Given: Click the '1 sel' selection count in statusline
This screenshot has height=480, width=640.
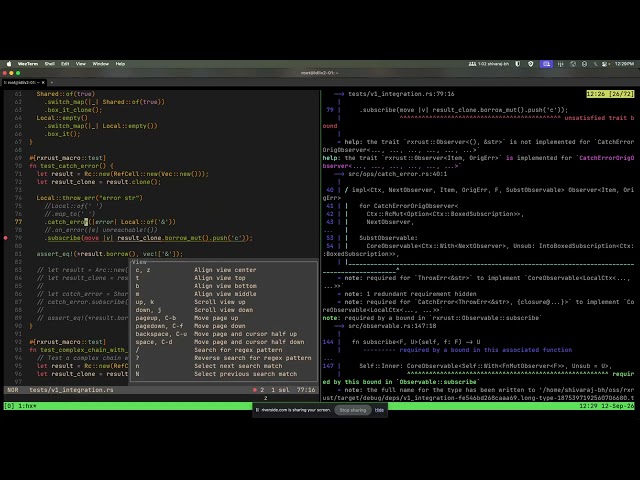Looking at the screenshot, I should pos(280,390).
